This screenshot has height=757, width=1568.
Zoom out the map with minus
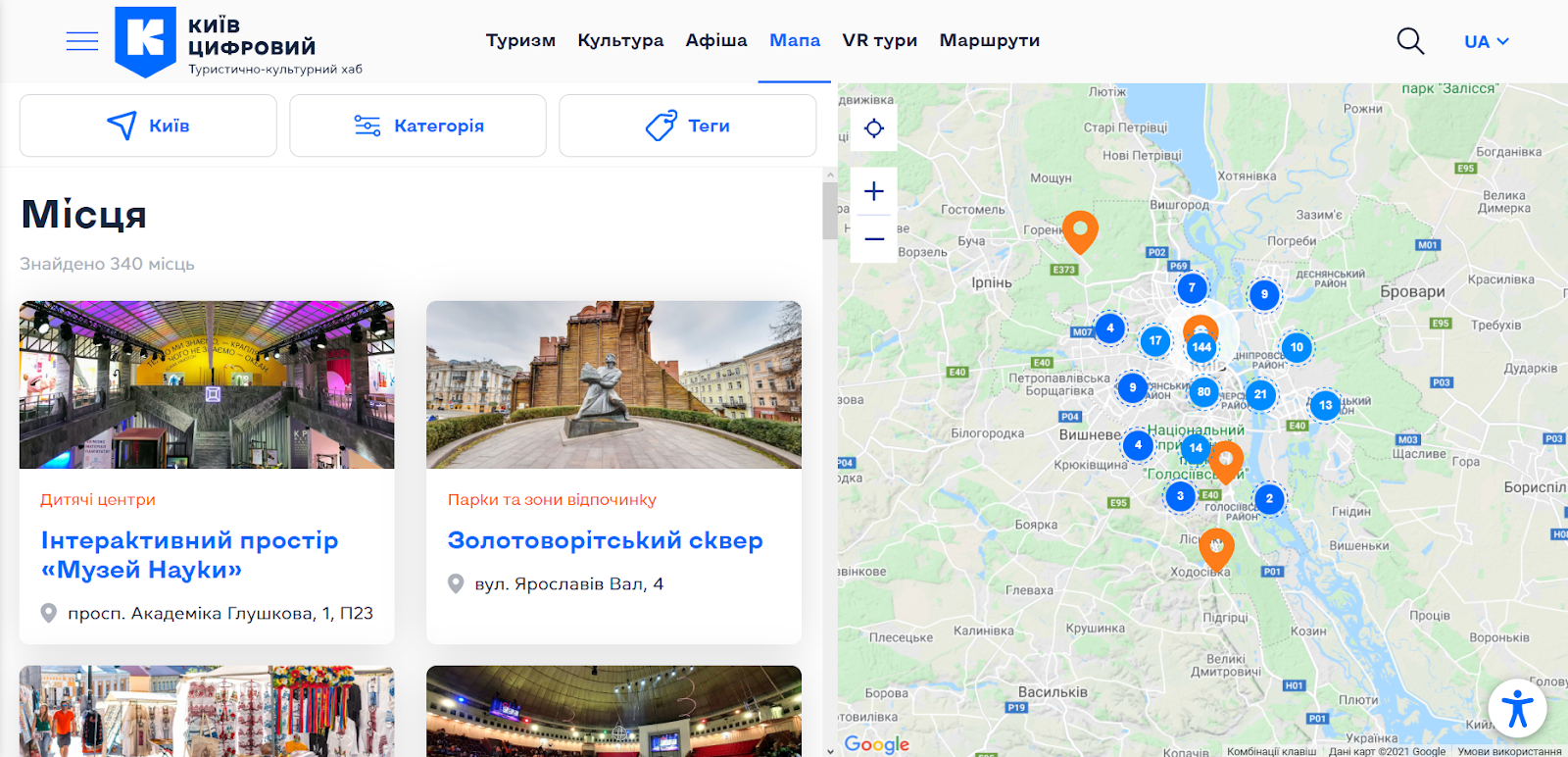point(874,238)
